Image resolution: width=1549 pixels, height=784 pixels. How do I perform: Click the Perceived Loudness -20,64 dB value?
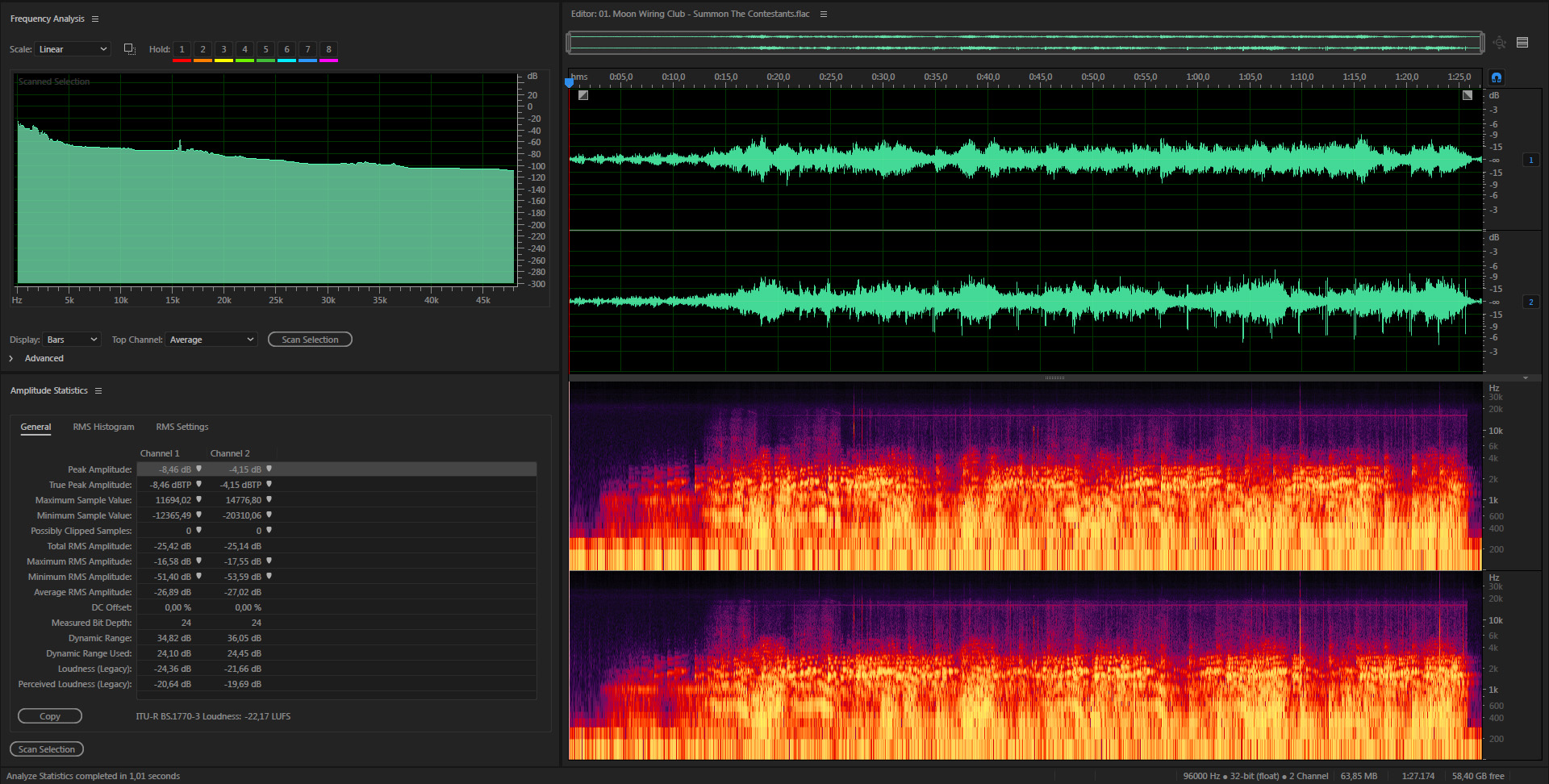[173, 684]
